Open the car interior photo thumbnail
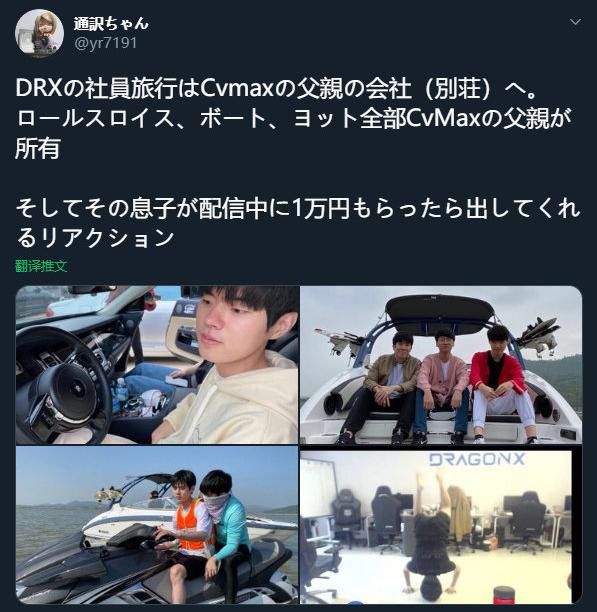 pyautogui.click(x=157, y=365)
